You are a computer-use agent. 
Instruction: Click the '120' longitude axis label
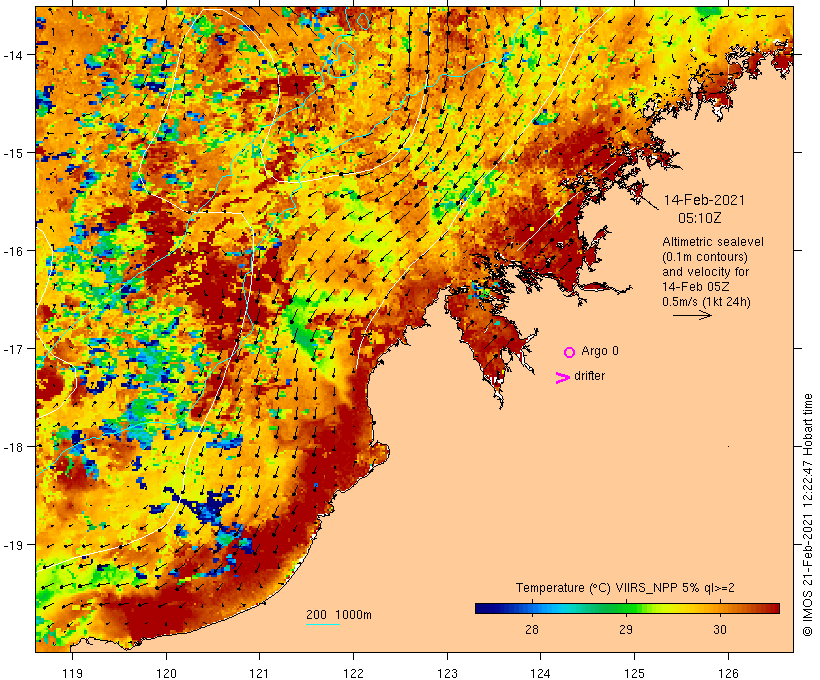166,673
